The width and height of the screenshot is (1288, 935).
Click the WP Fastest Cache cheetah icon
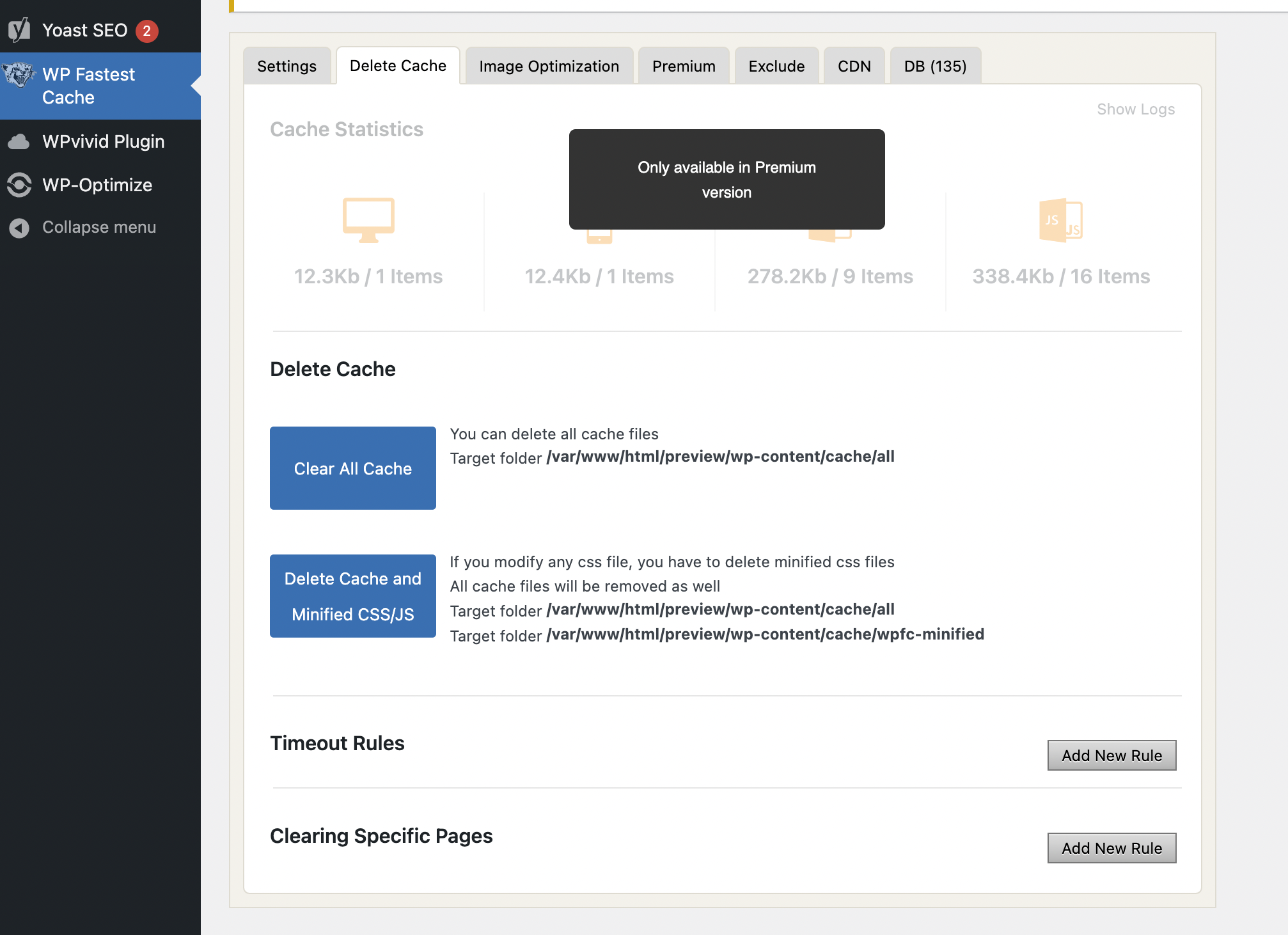tap(19, 75)
